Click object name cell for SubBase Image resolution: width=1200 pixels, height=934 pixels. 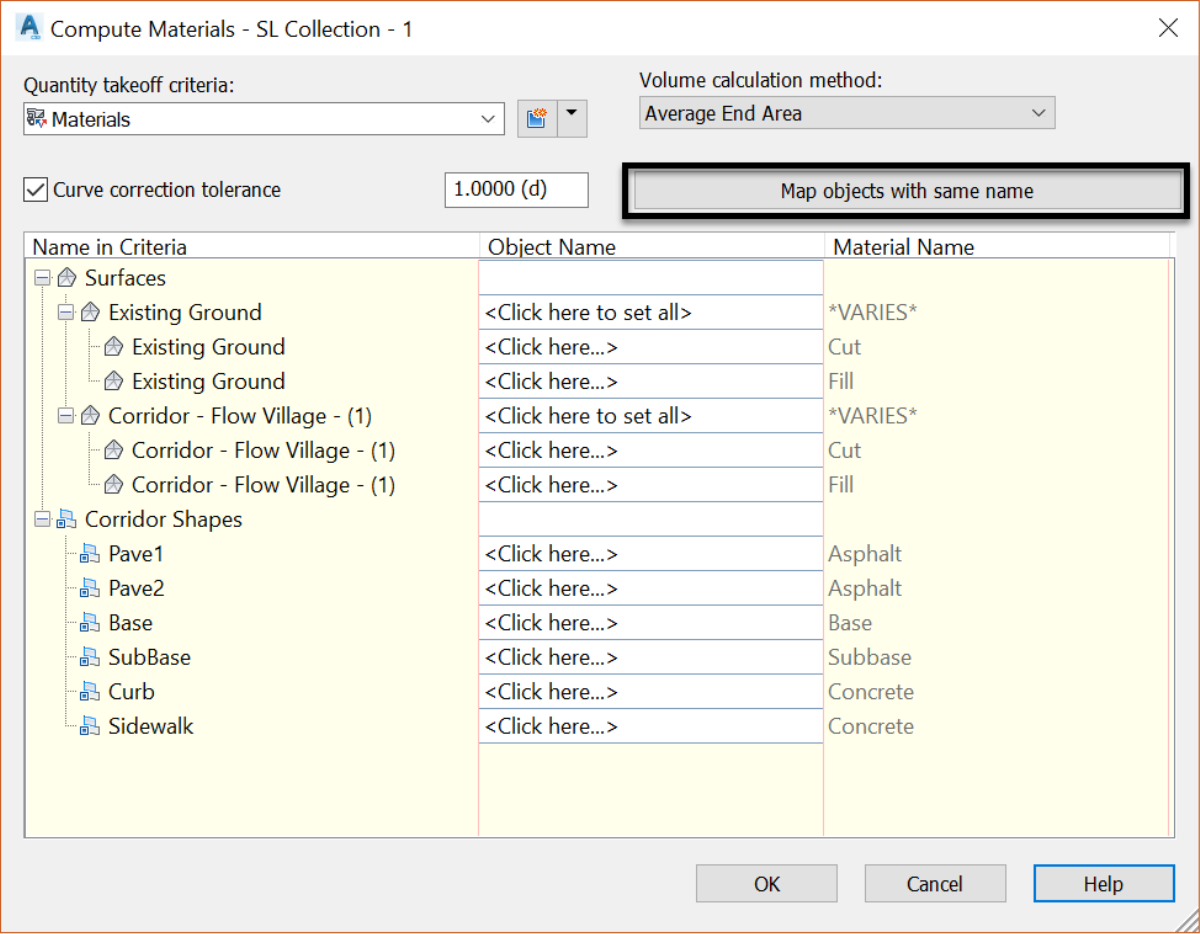[651, 657]
